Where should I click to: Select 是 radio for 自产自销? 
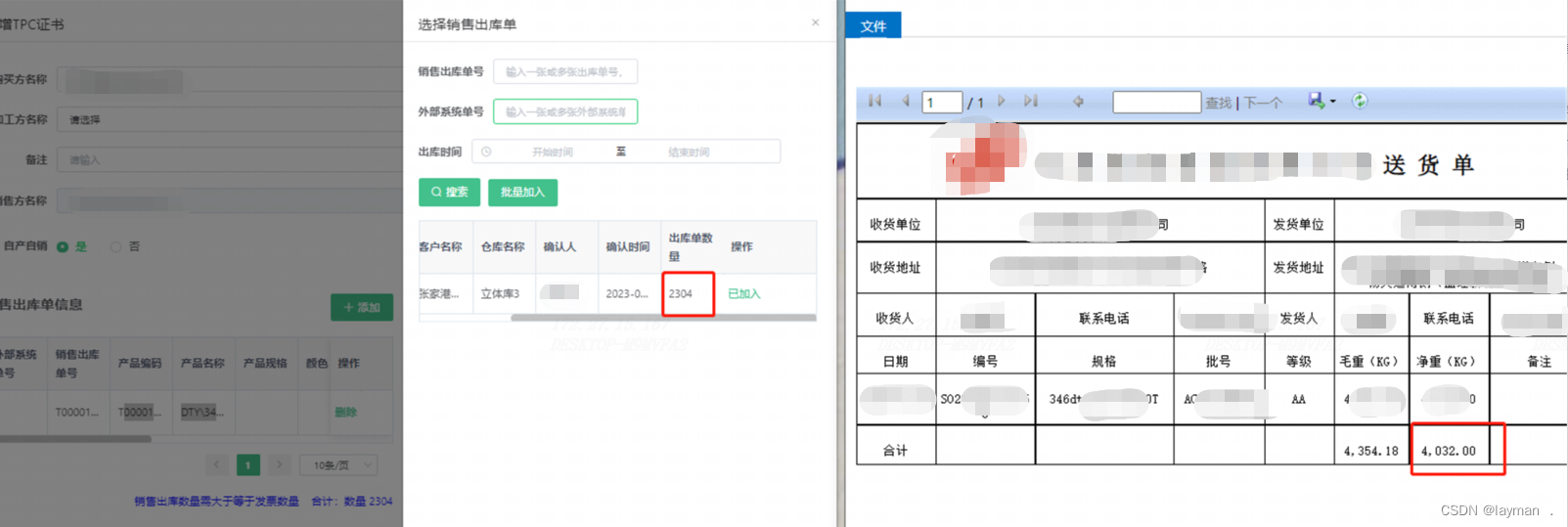pyautogui.click(x=63, y=246)
